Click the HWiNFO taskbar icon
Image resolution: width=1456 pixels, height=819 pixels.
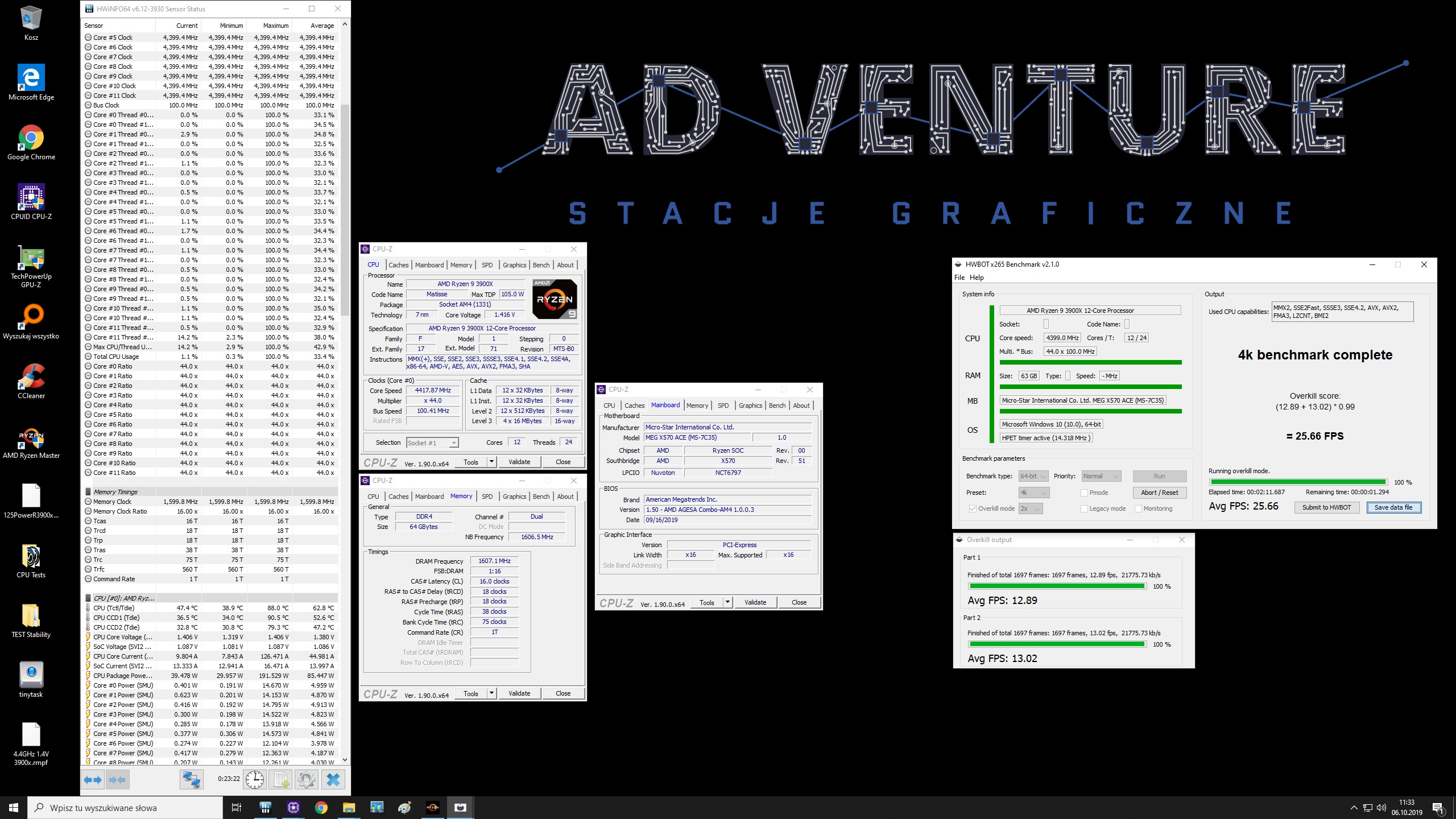pyautogui.click(x=265, y=808)
